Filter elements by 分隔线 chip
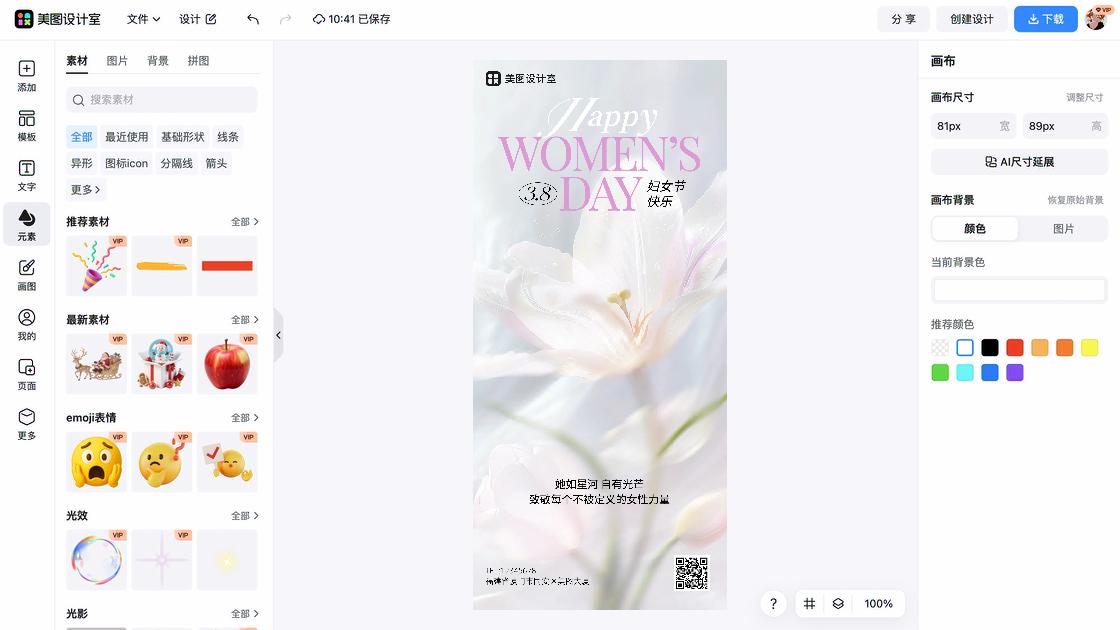This screenshot has height=630, width=1120. [x=176, y=163]
